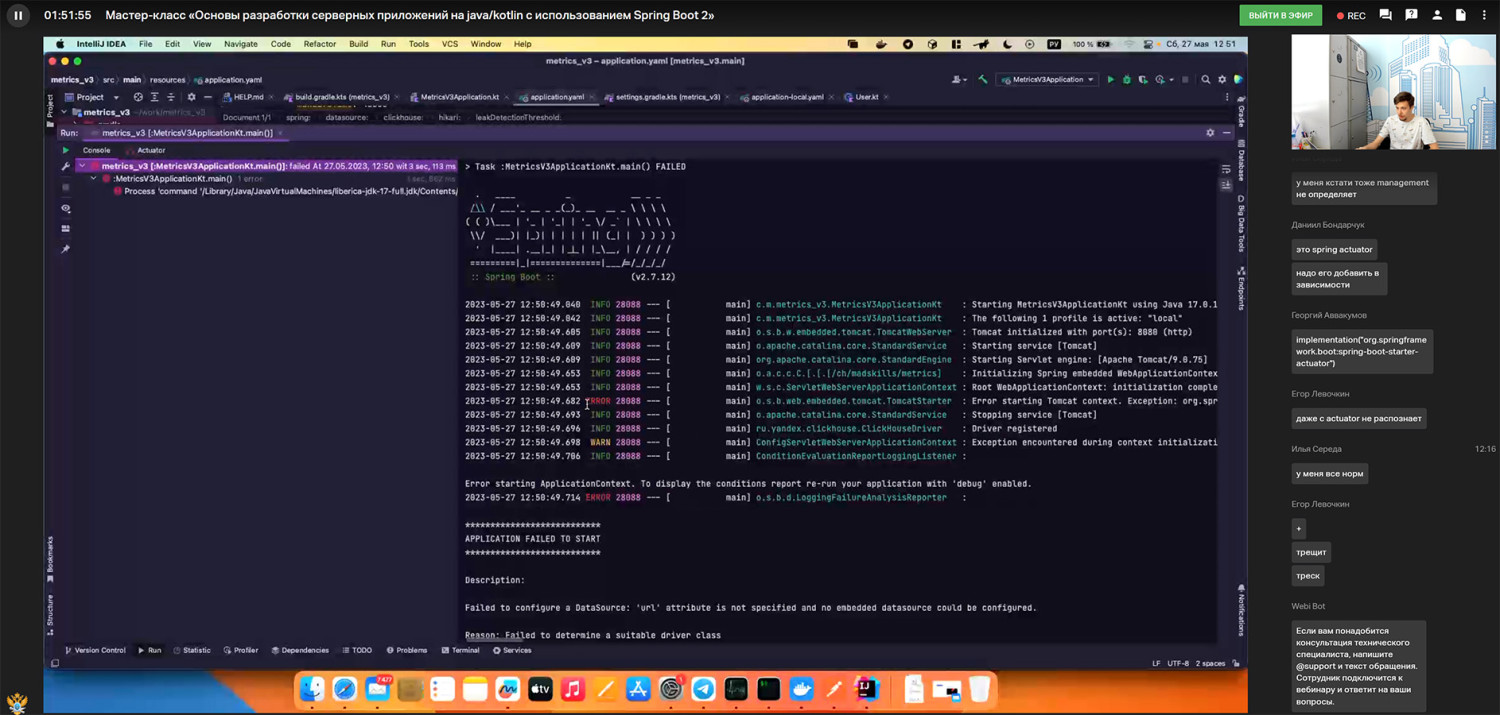Click the green Run button in toolbar
1500x715 pixels.
coord(1110,79)
